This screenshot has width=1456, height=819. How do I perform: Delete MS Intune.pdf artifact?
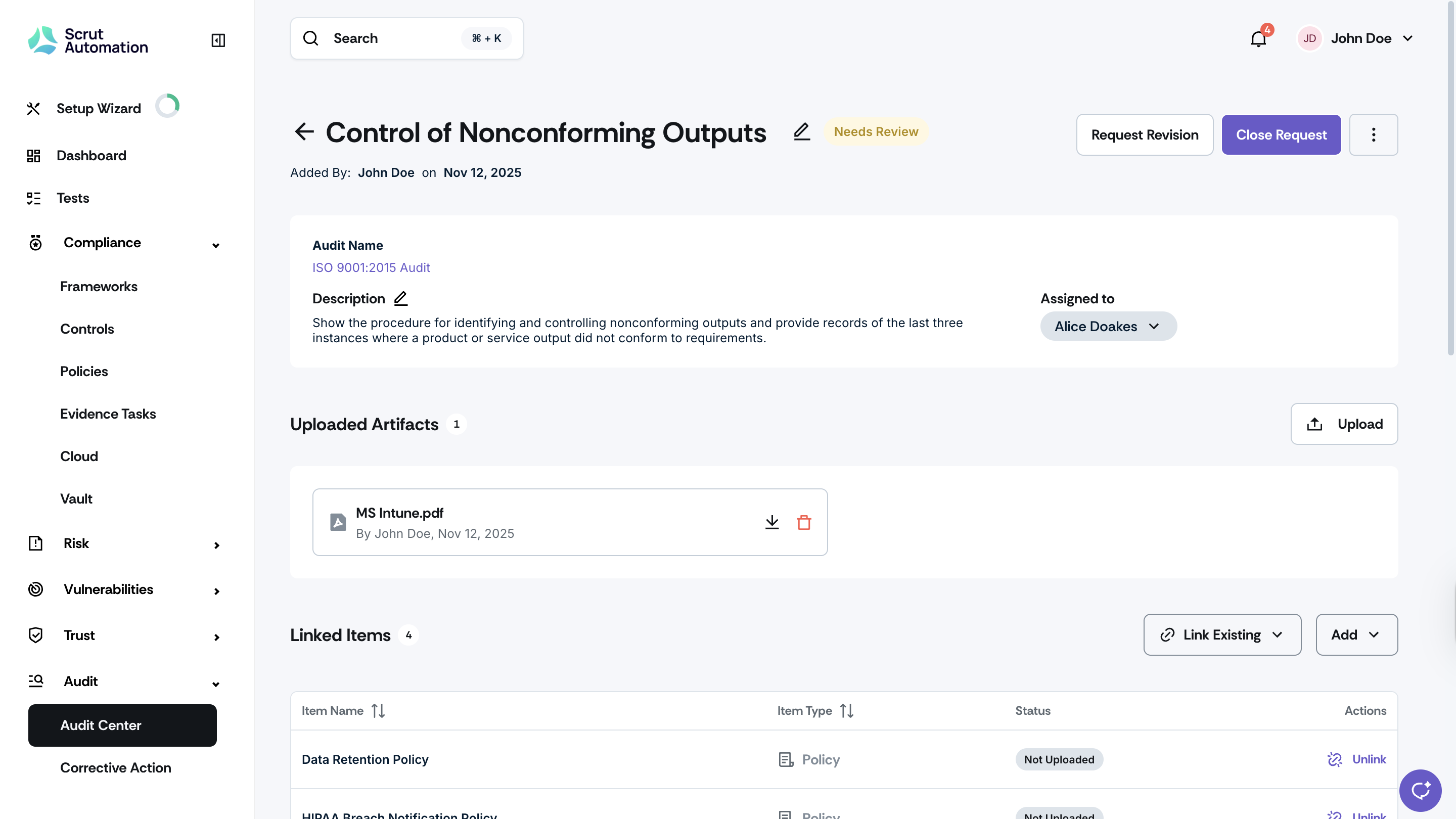click(804, 522)
